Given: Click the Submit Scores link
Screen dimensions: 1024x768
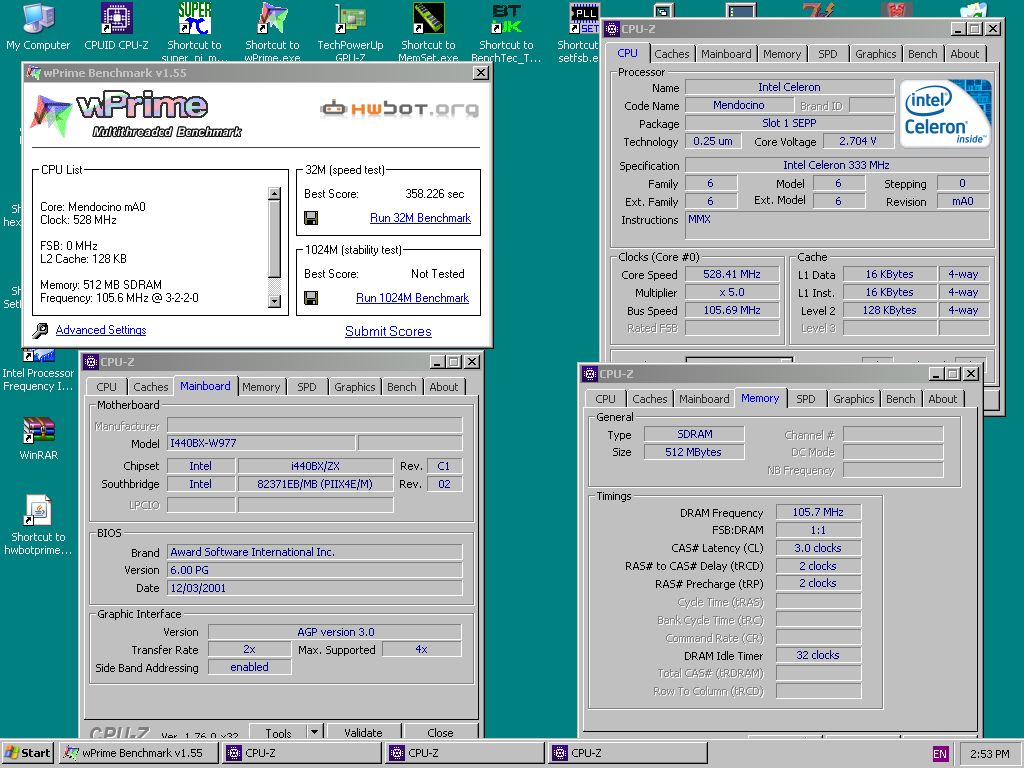Looking at the screenshot, I should click(388, 331).
